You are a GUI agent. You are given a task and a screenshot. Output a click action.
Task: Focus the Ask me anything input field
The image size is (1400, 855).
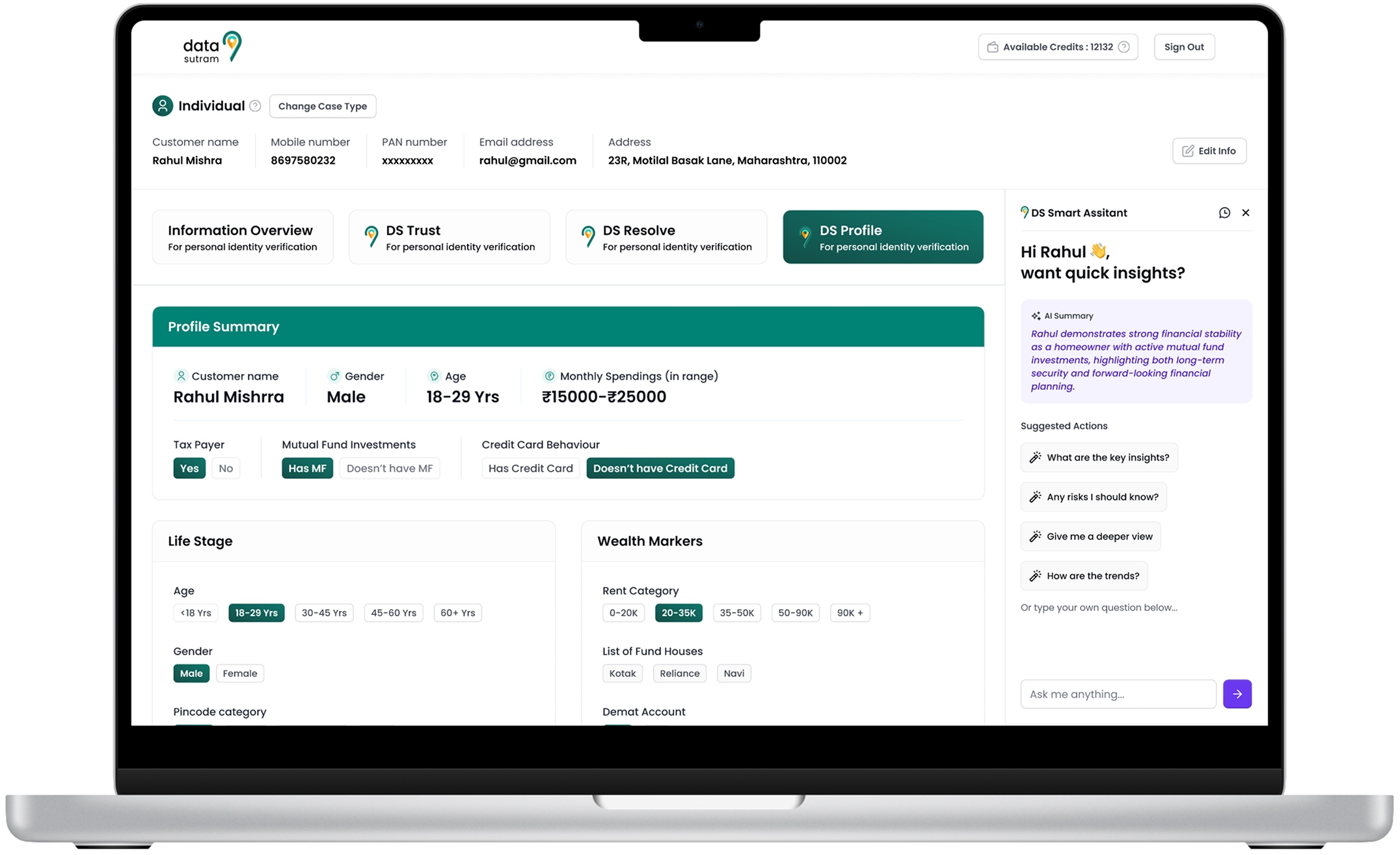[x=1118, y=694]
